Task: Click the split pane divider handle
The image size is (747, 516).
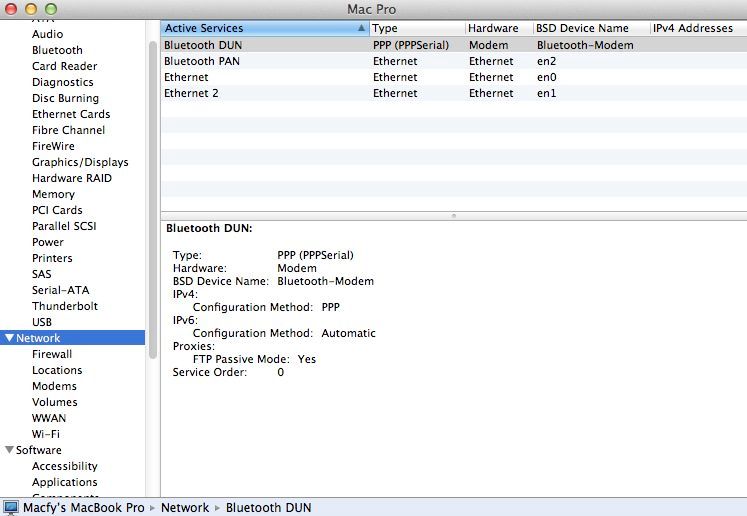Action: (454, 216)
